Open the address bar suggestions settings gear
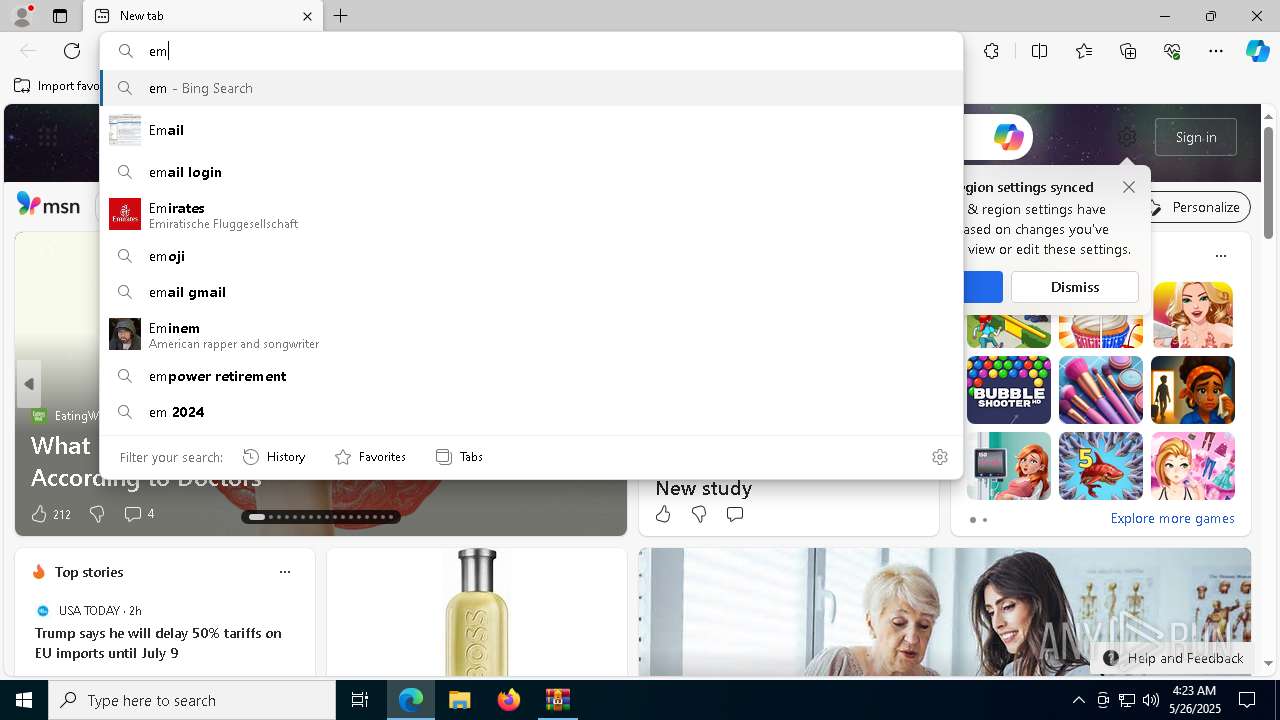Image resolution: width=1280 pixels, height=720 pixels. point(940,457)
